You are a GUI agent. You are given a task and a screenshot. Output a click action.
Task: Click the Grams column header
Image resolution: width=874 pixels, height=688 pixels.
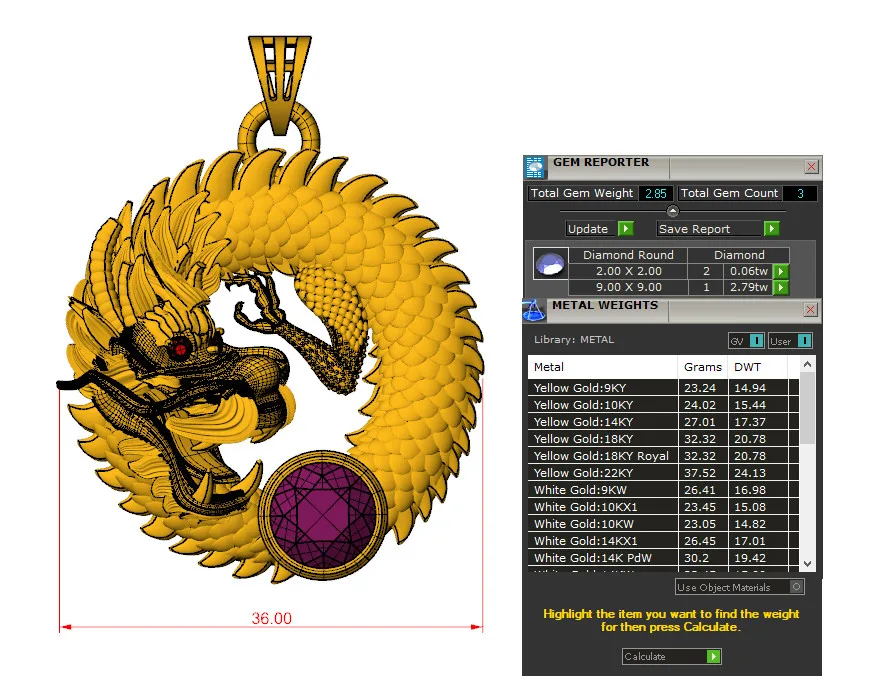click(703, 367)
